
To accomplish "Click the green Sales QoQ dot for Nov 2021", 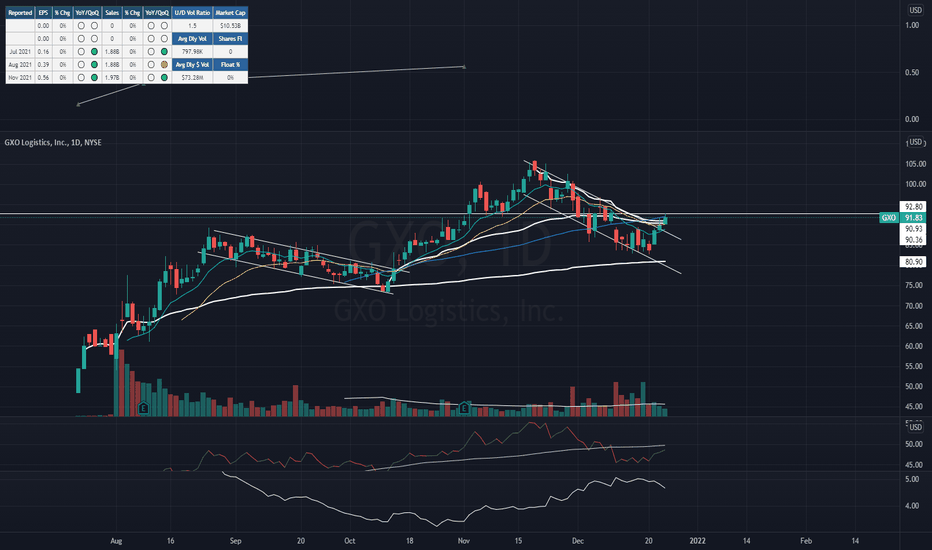I will (164, 77).
